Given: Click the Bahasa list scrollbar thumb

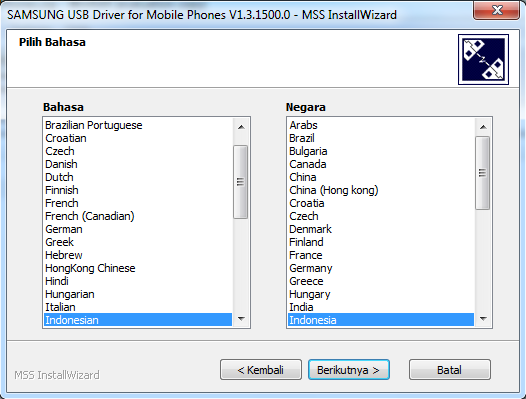Looking at the screenshot, I should (x=241, y=182).
